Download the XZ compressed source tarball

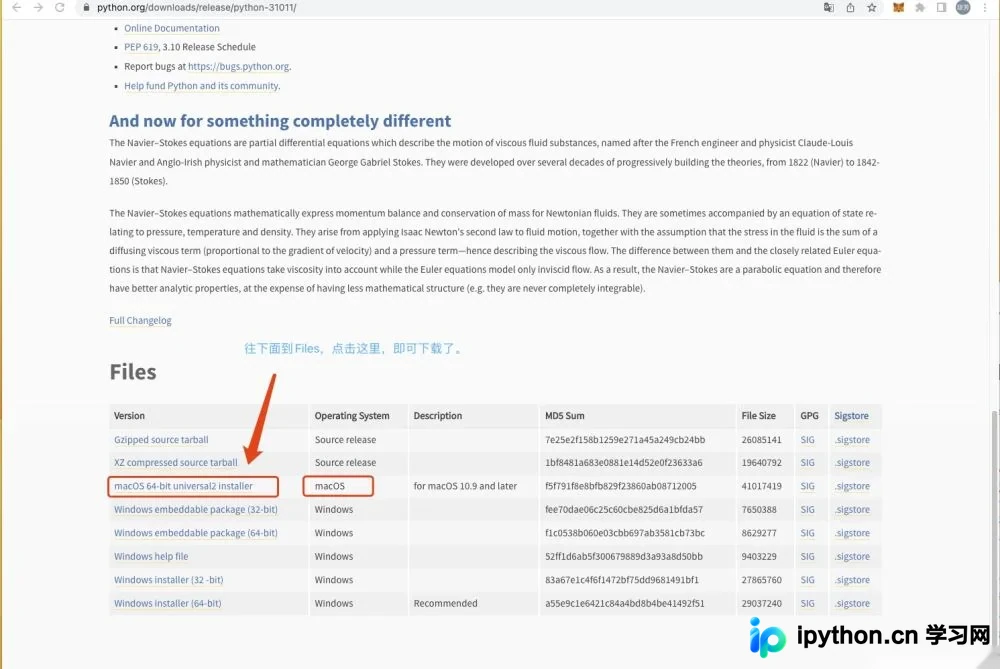175,462
